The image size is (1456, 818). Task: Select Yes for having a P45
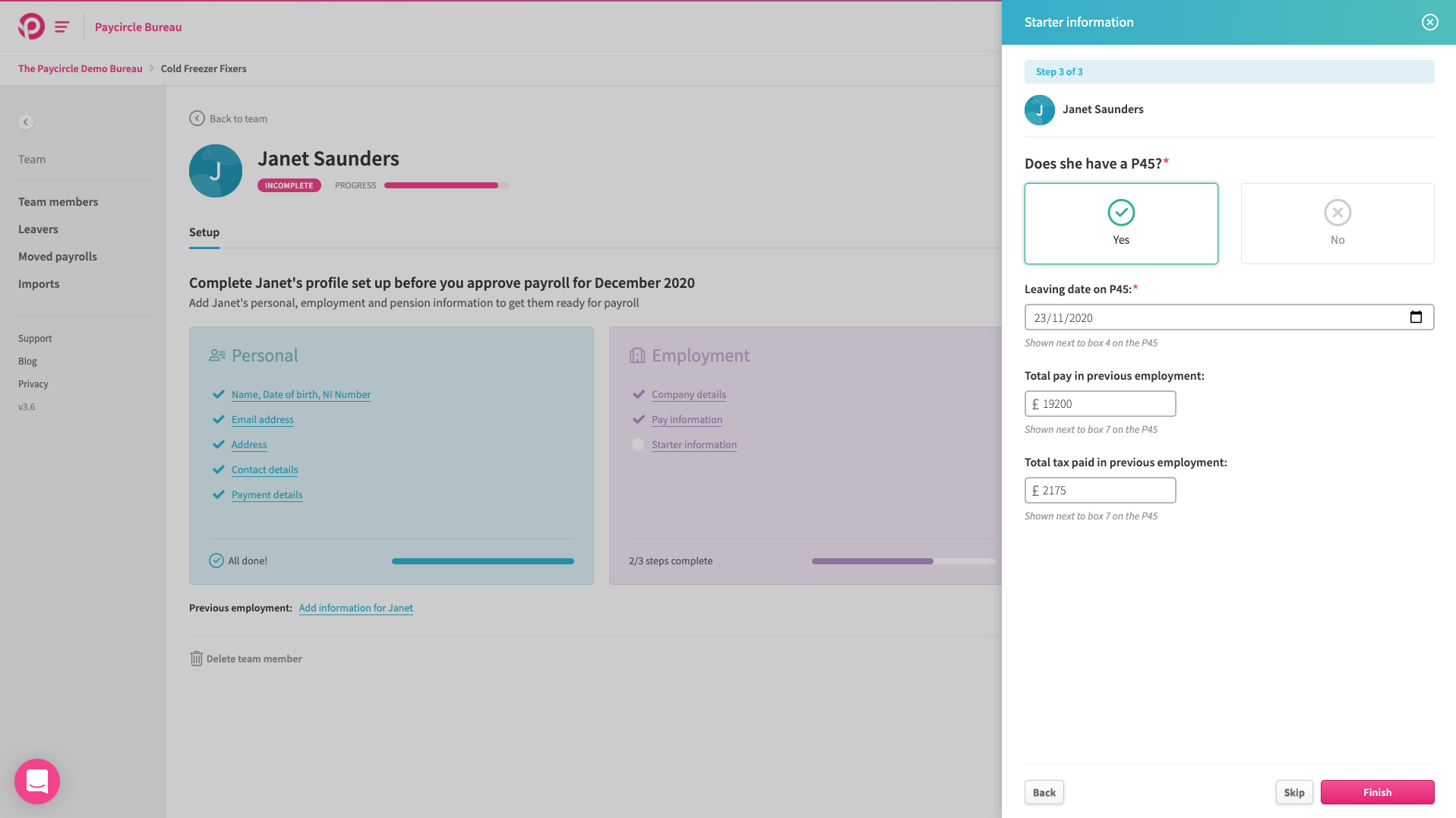point(1120,223)
